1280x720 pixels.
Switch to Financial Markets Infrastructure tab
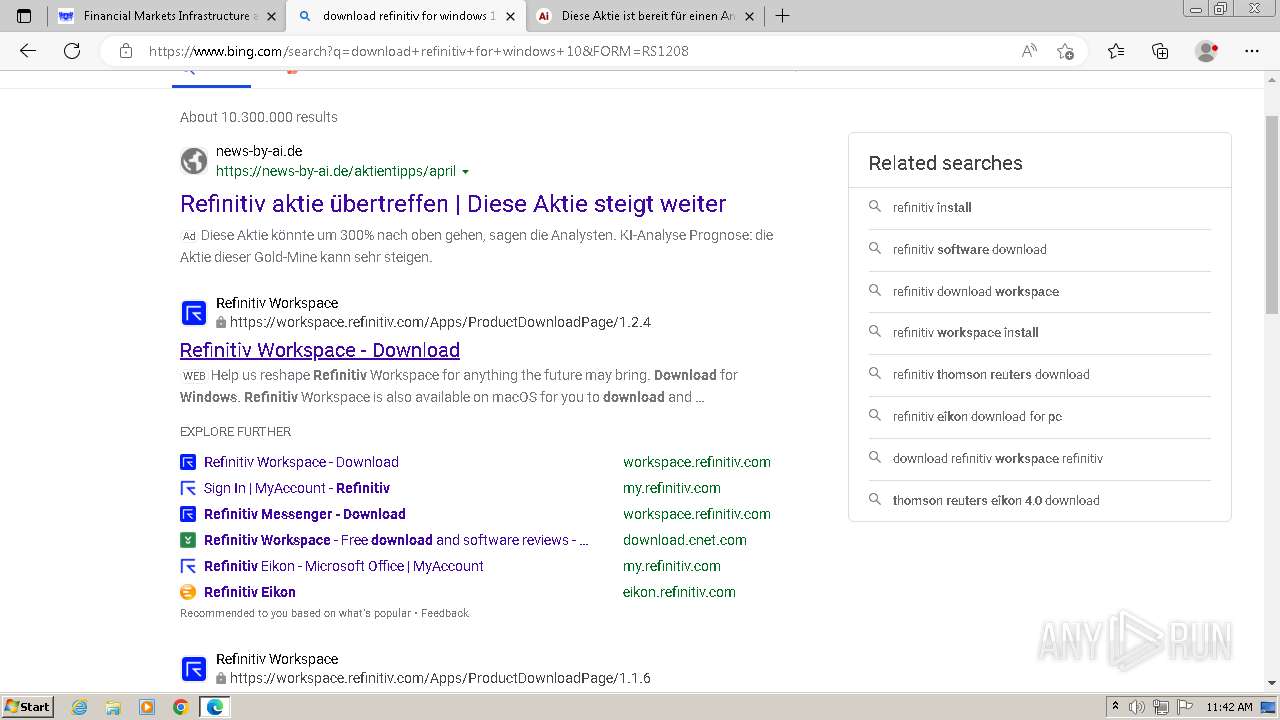pos(167,16)
